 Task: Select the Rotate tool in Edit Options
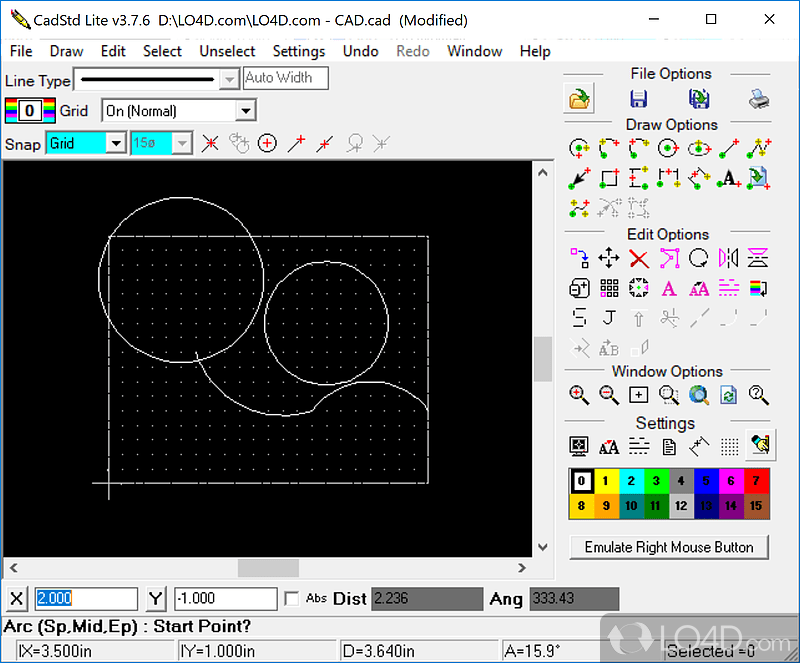coord(698,258)
